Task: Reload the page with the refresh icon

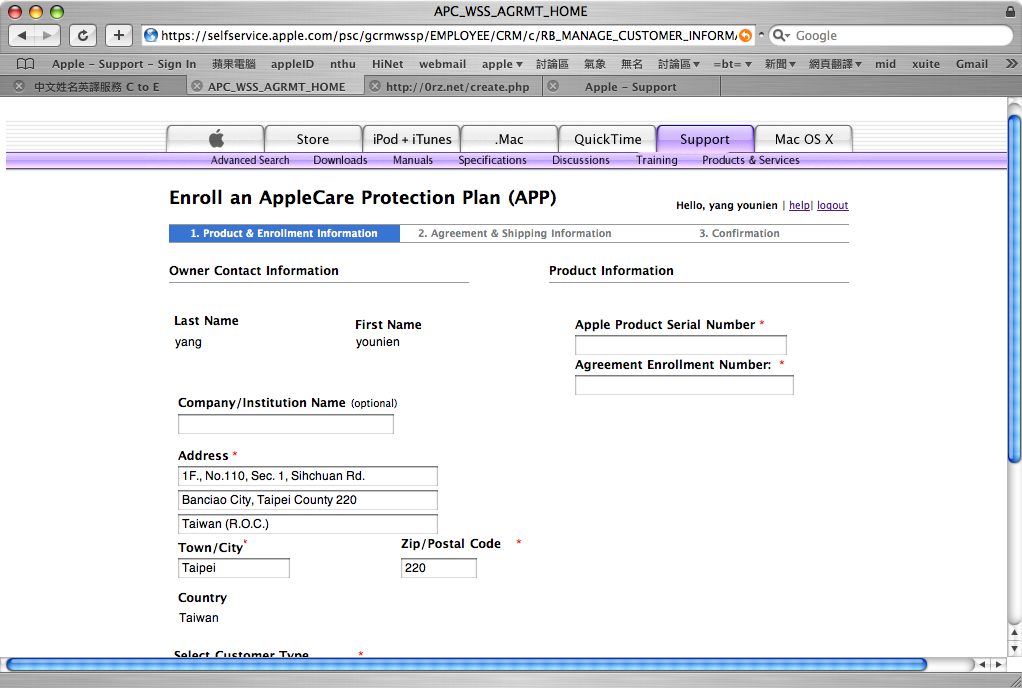Action: 83,35
